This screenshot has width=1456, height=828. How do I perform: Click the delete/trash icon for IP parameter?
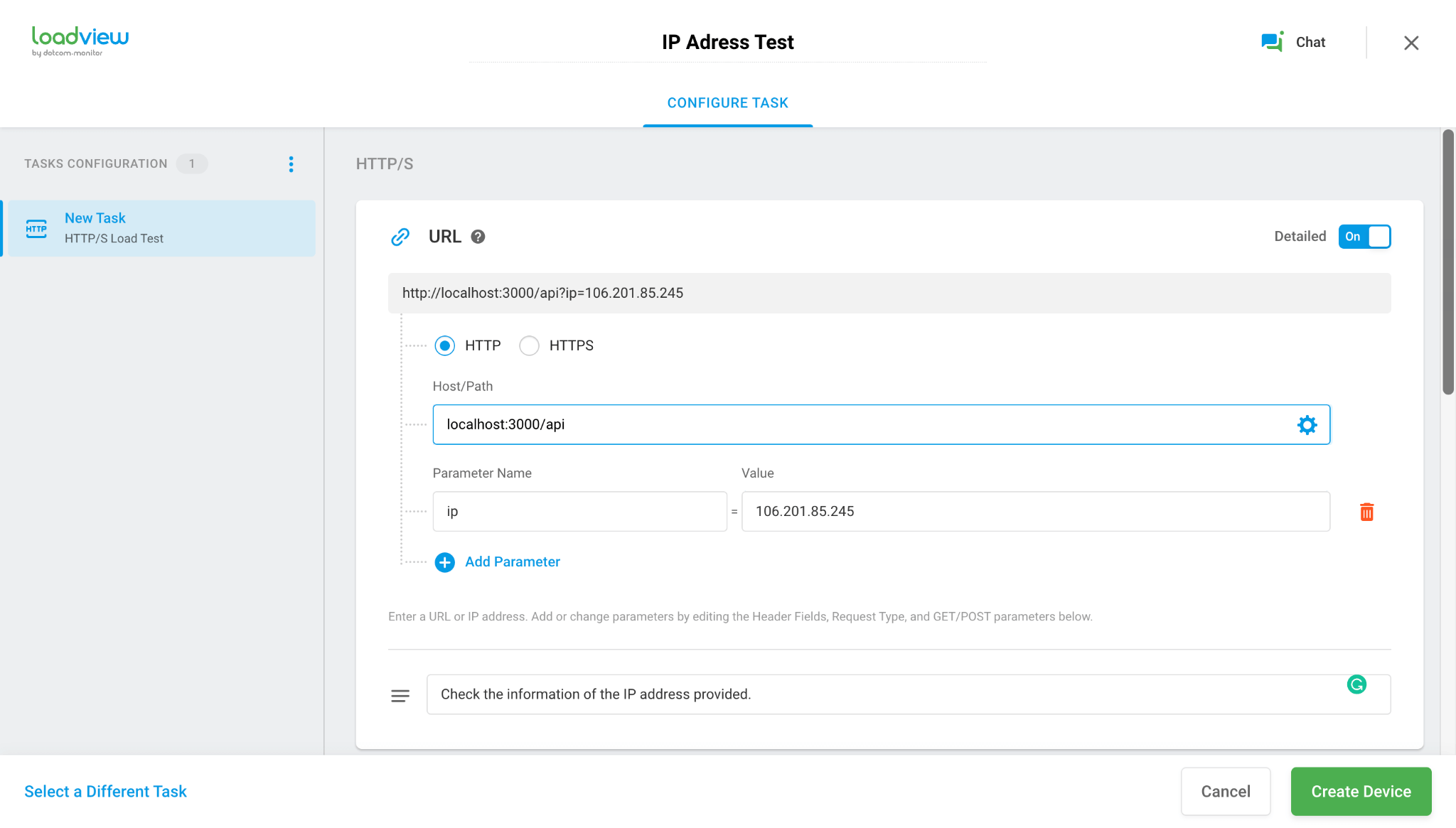point(1367,511)
